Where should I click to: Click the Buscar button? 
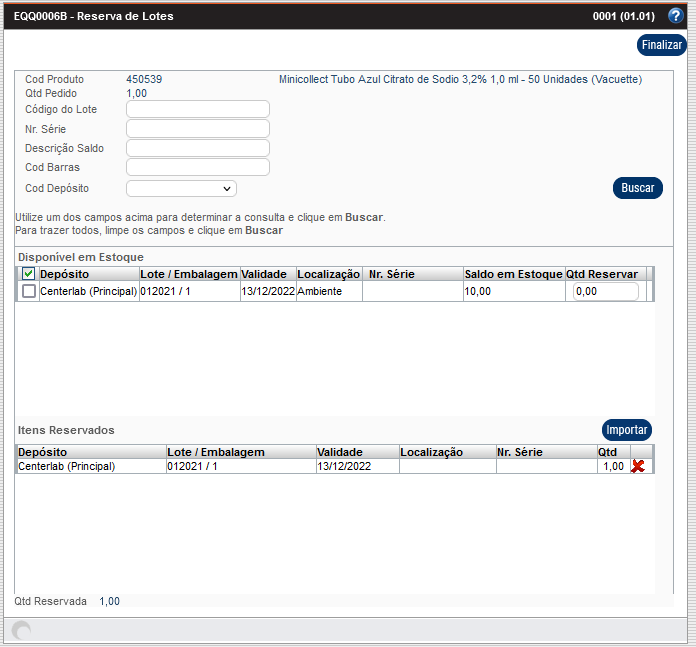tap(637, 188)
